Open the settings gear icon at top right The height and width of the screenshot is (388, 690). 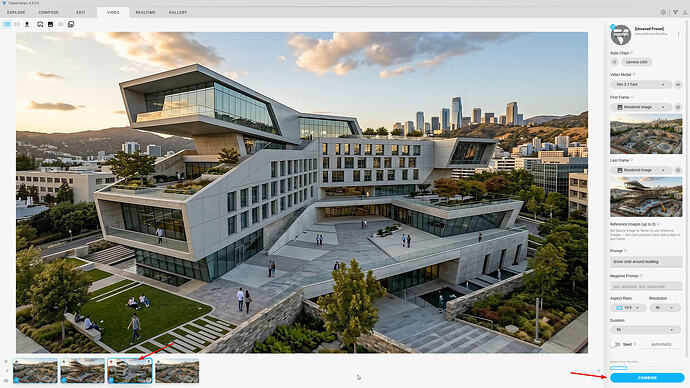664,12
